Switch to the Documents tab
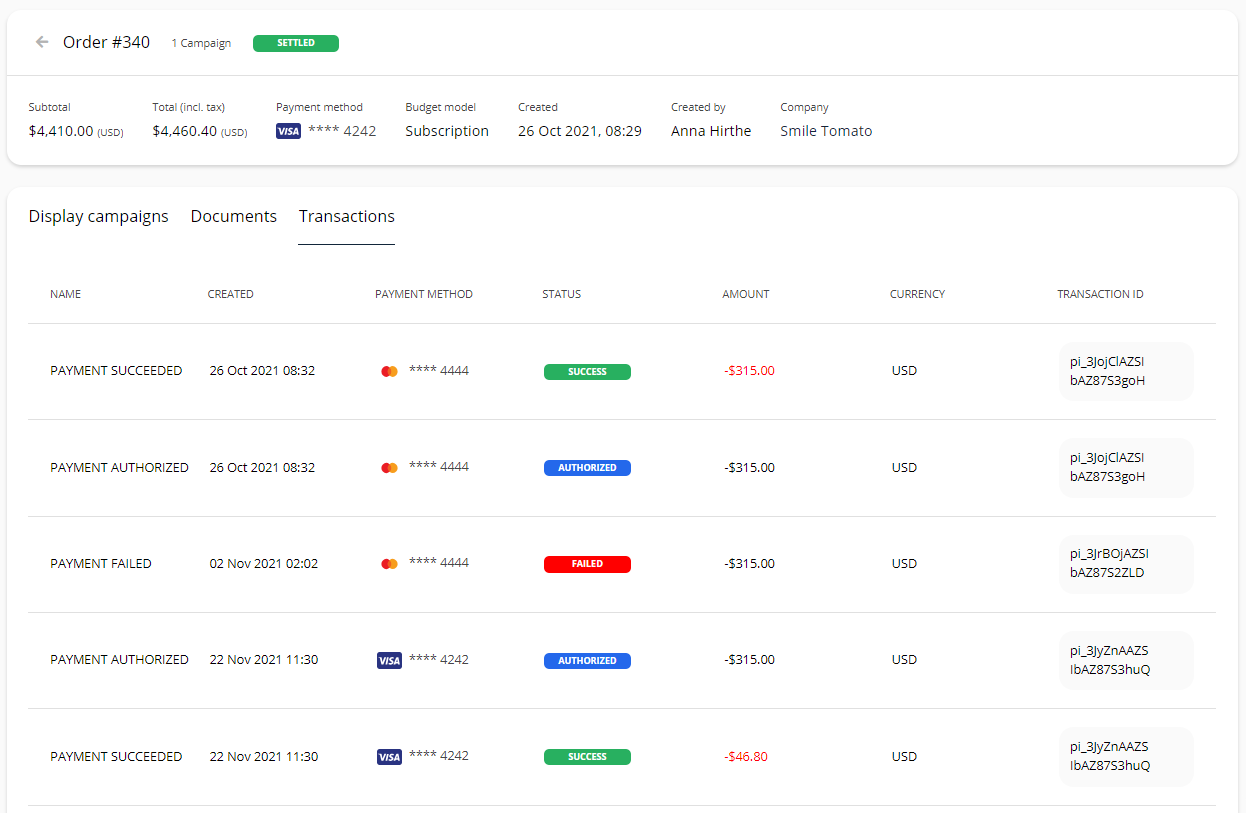This screenshot has height=813, width=1246. (233, 216)
